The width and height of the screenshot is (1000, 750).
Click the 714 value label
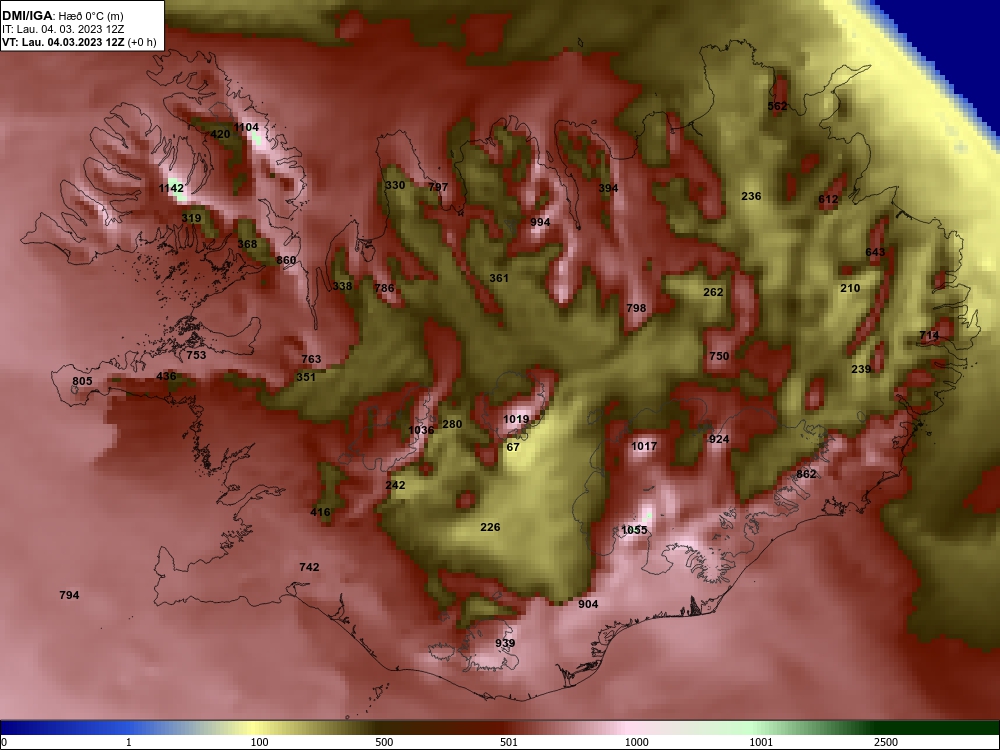point(929,335)
